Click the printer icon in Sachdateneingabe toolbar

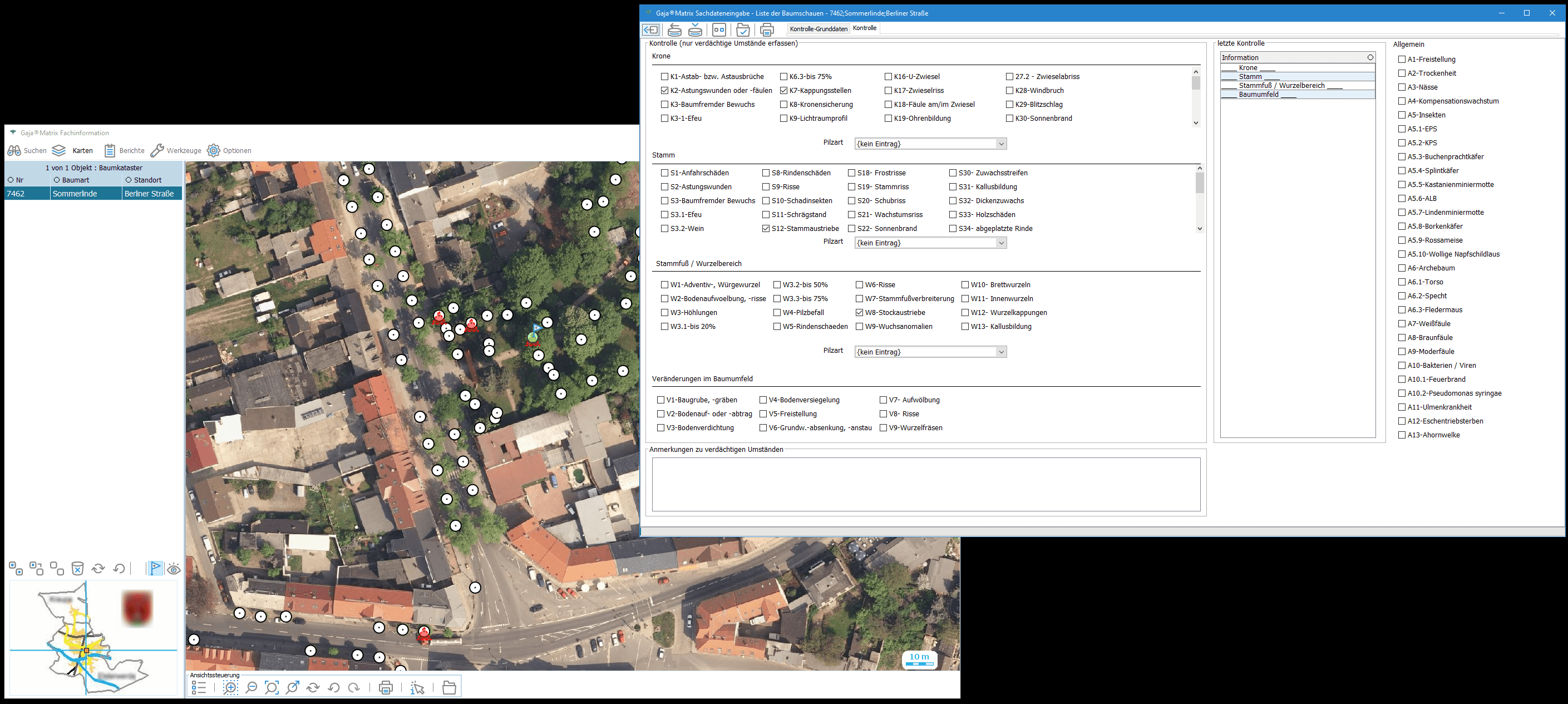click(x=767, y=29)
